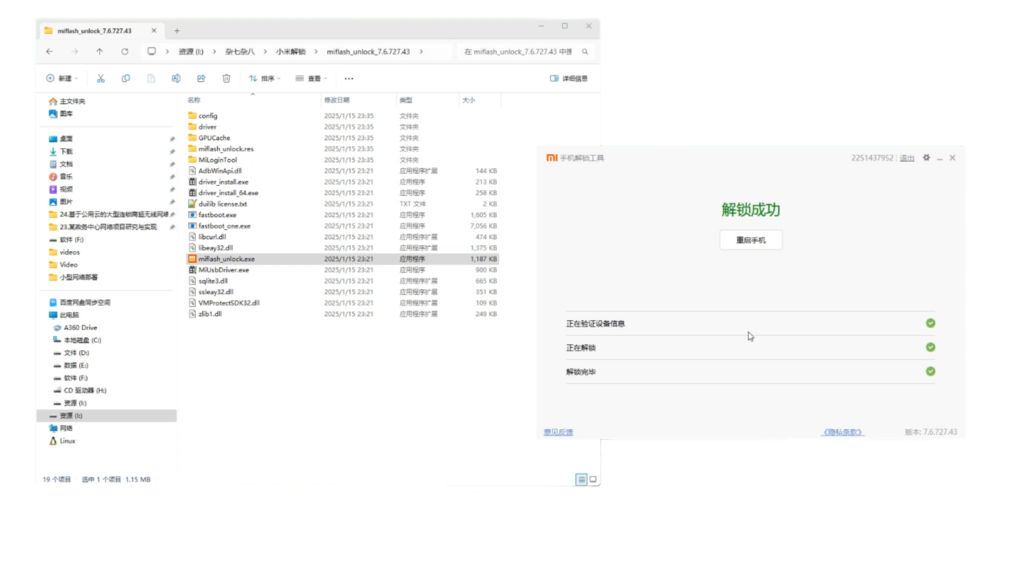This screenshot has height=573, width=1024.
Task: Click the 退出 logout link
Action: pyautogui.click(x=907, y=158)
